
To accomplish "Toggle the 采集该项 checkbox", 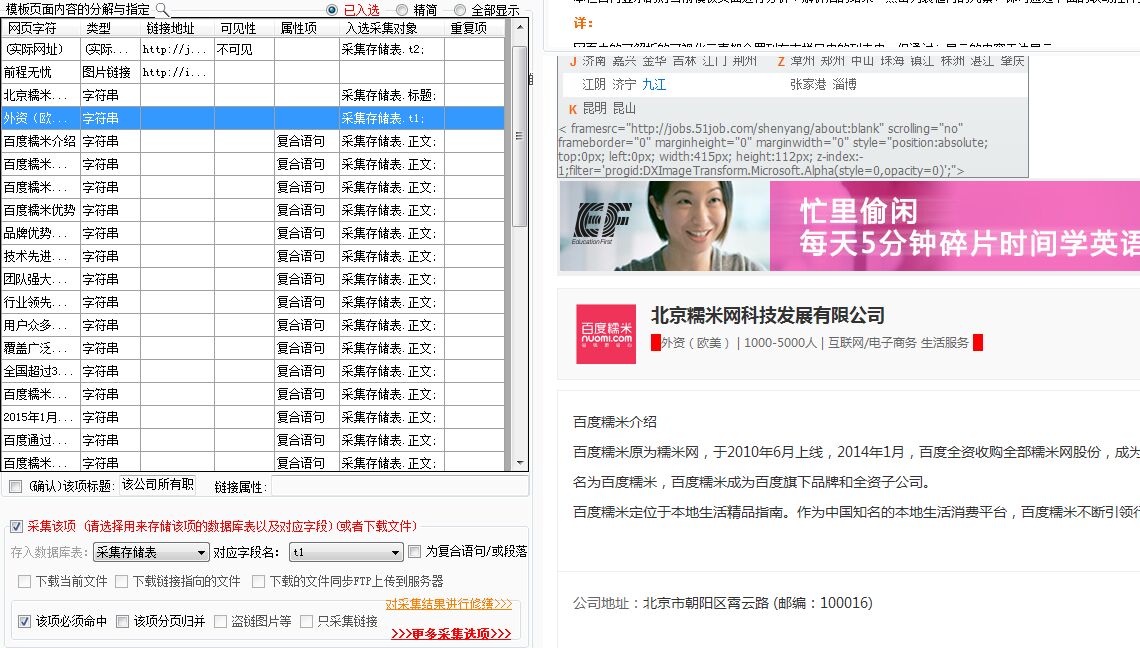I will pyautogui.click(x=17, y=527).
